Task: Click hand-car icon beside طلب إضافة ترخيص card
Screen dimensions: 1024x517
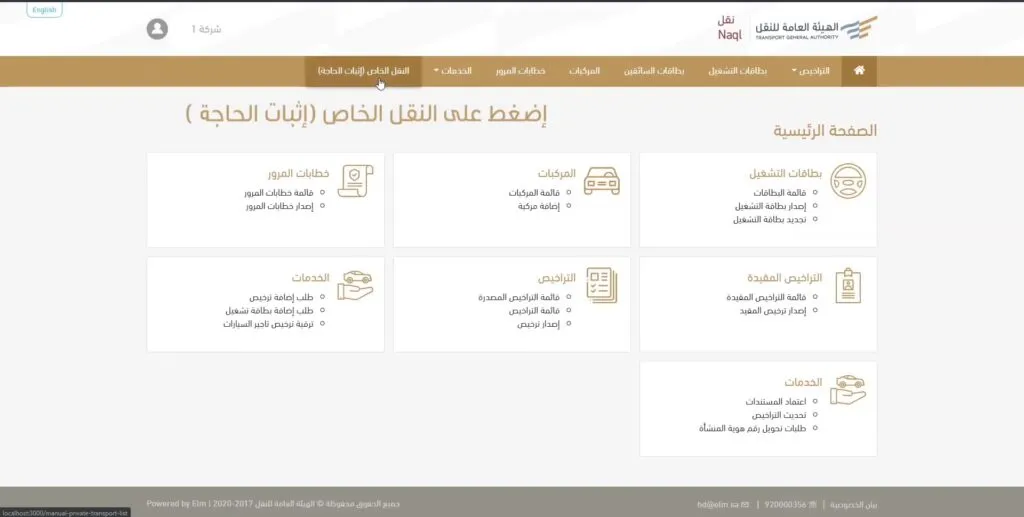Action: pyautogui.click(x=355, y=286)
